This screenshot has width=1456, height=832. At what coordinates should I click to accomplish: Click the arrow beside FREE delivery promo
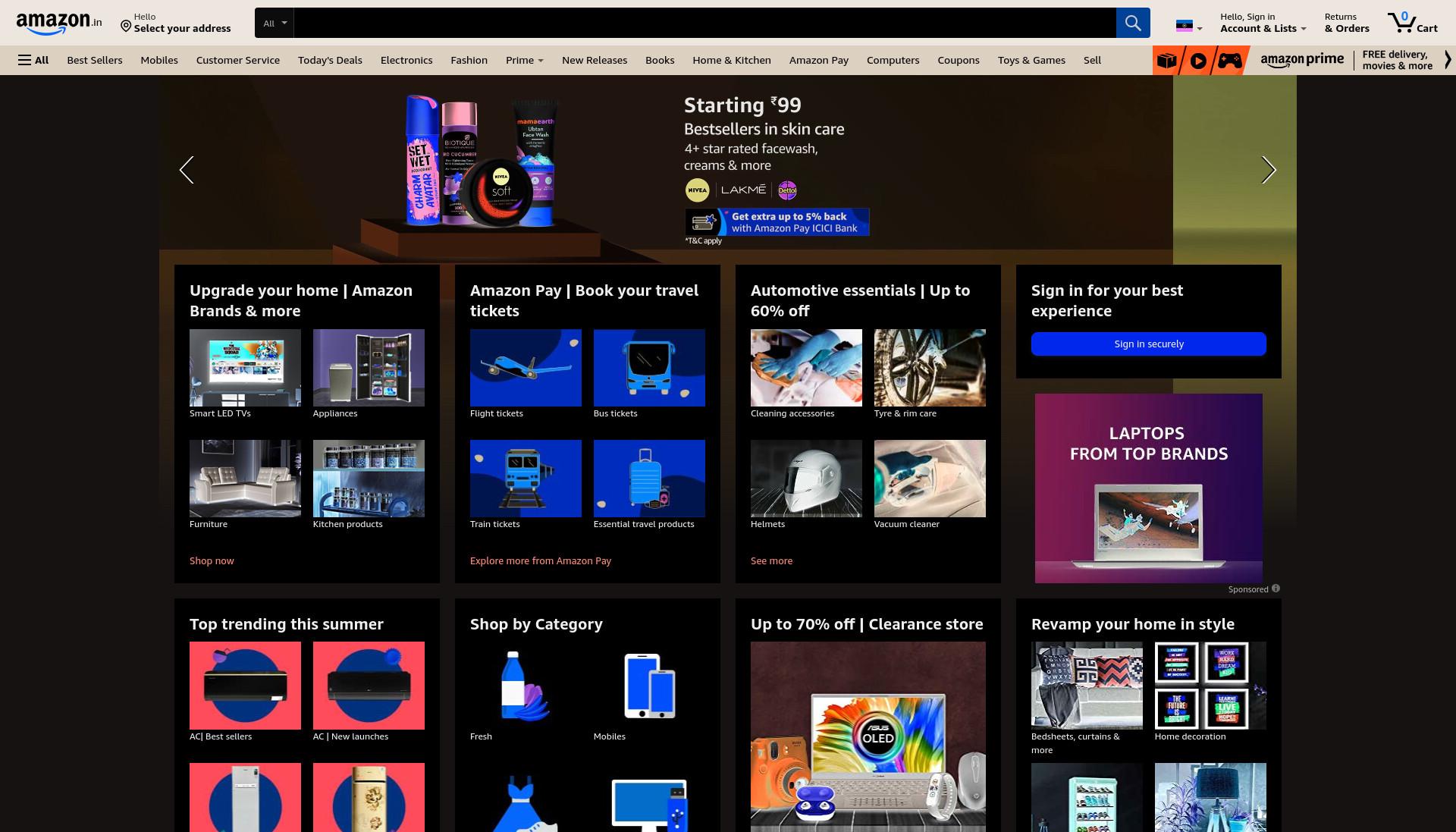pyautogui.click(x=1448, y=60)
